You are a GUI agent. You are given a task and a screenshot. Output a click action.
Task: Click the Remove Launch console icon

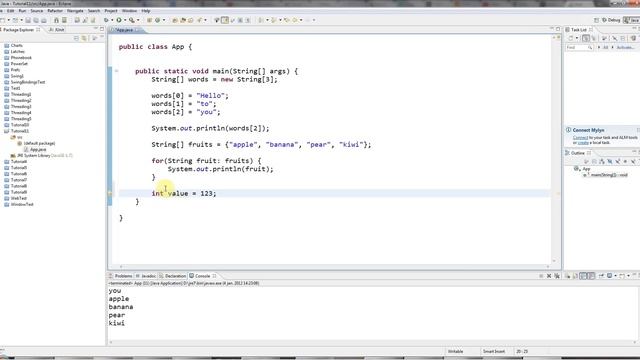pyautogui.click(x=549, y=276)
